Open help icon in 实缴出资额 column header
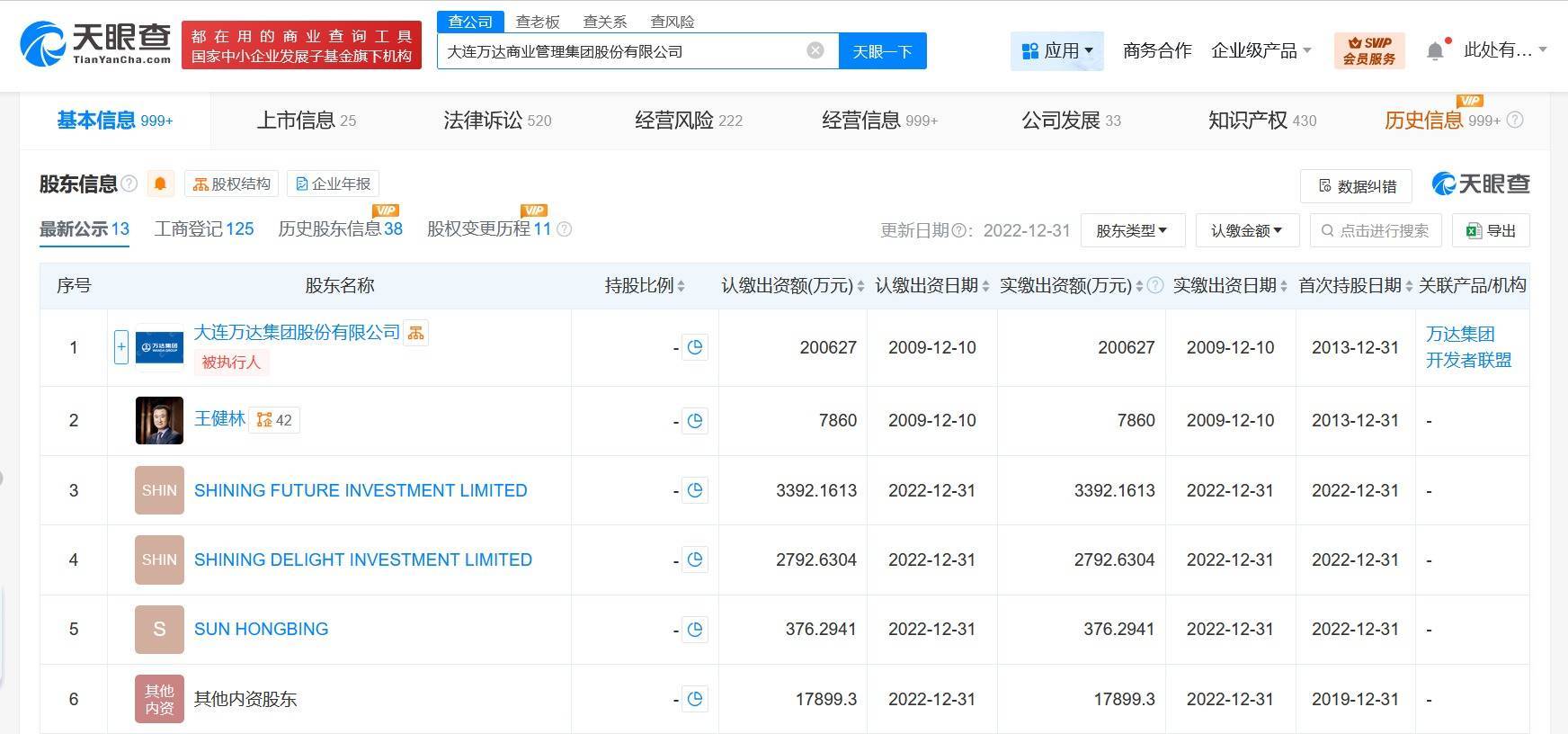This screenshot has width=1568, height=734. [x=1156, y=286]
